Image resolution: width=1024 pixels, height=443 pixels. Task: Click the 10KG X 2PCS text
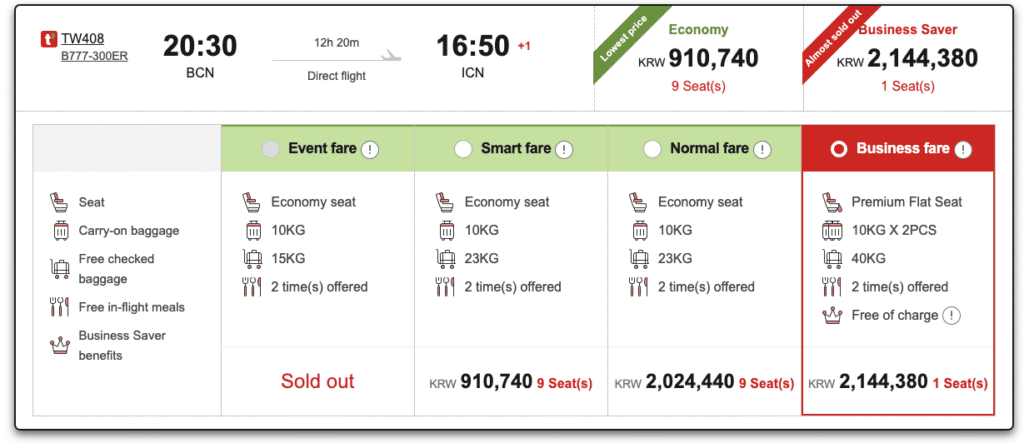click(x=893, y=231)
